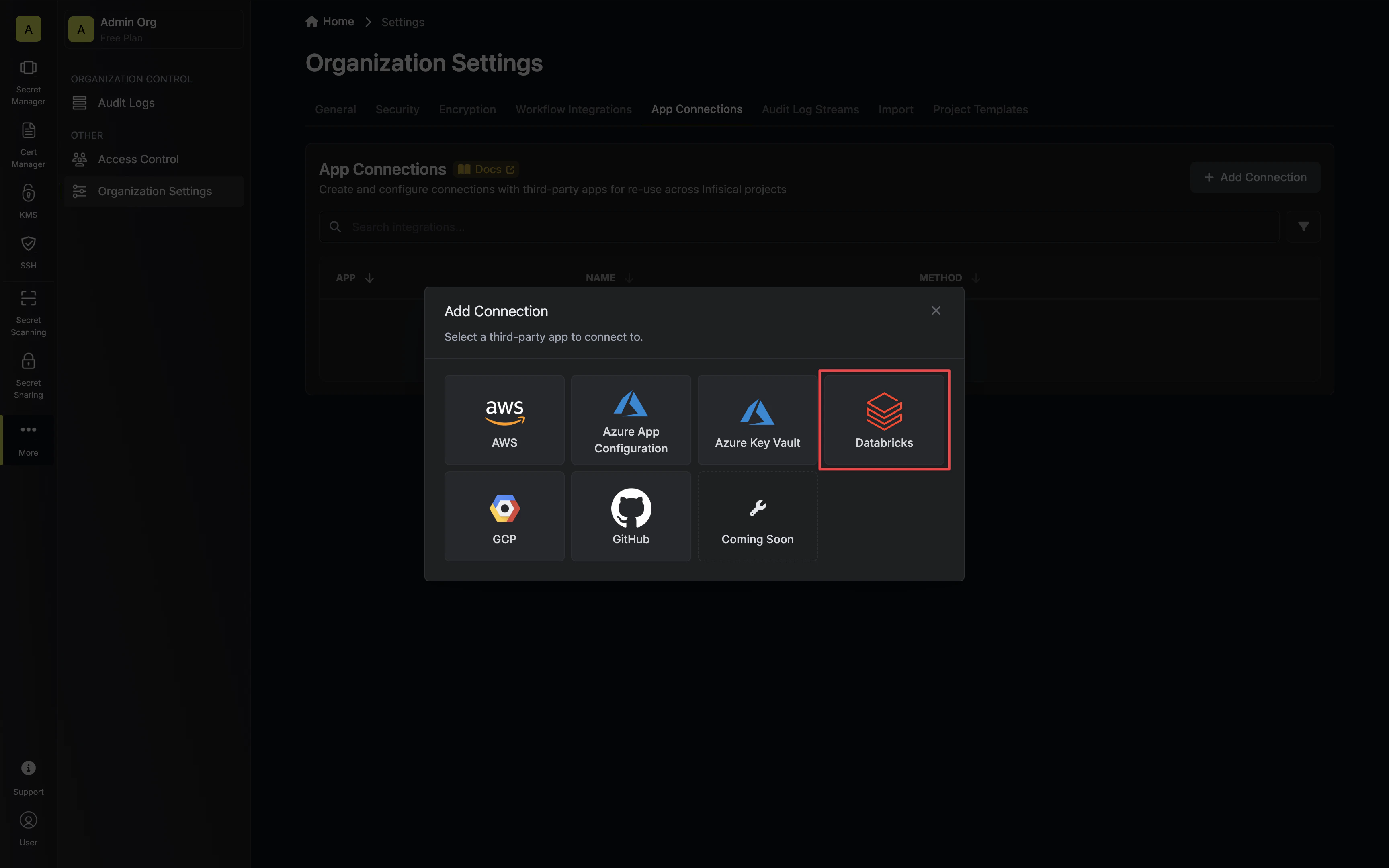The width and height of the screenshot is (1389, 868).
Task: Select Azure Key Vault card
Action: (757, 420)
